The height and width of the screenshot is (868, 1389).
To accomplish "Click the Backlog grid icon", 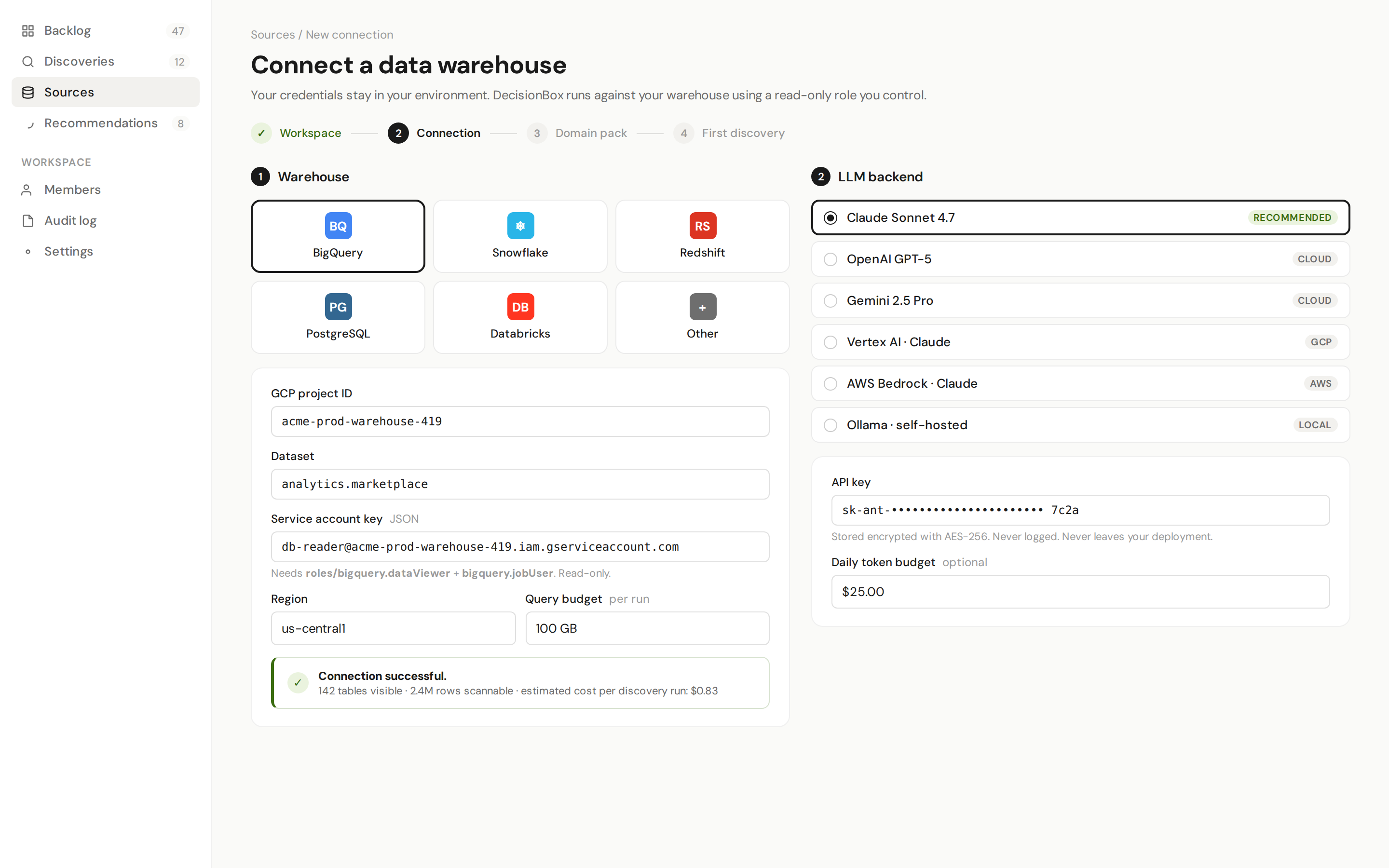I will pos(27,31).
